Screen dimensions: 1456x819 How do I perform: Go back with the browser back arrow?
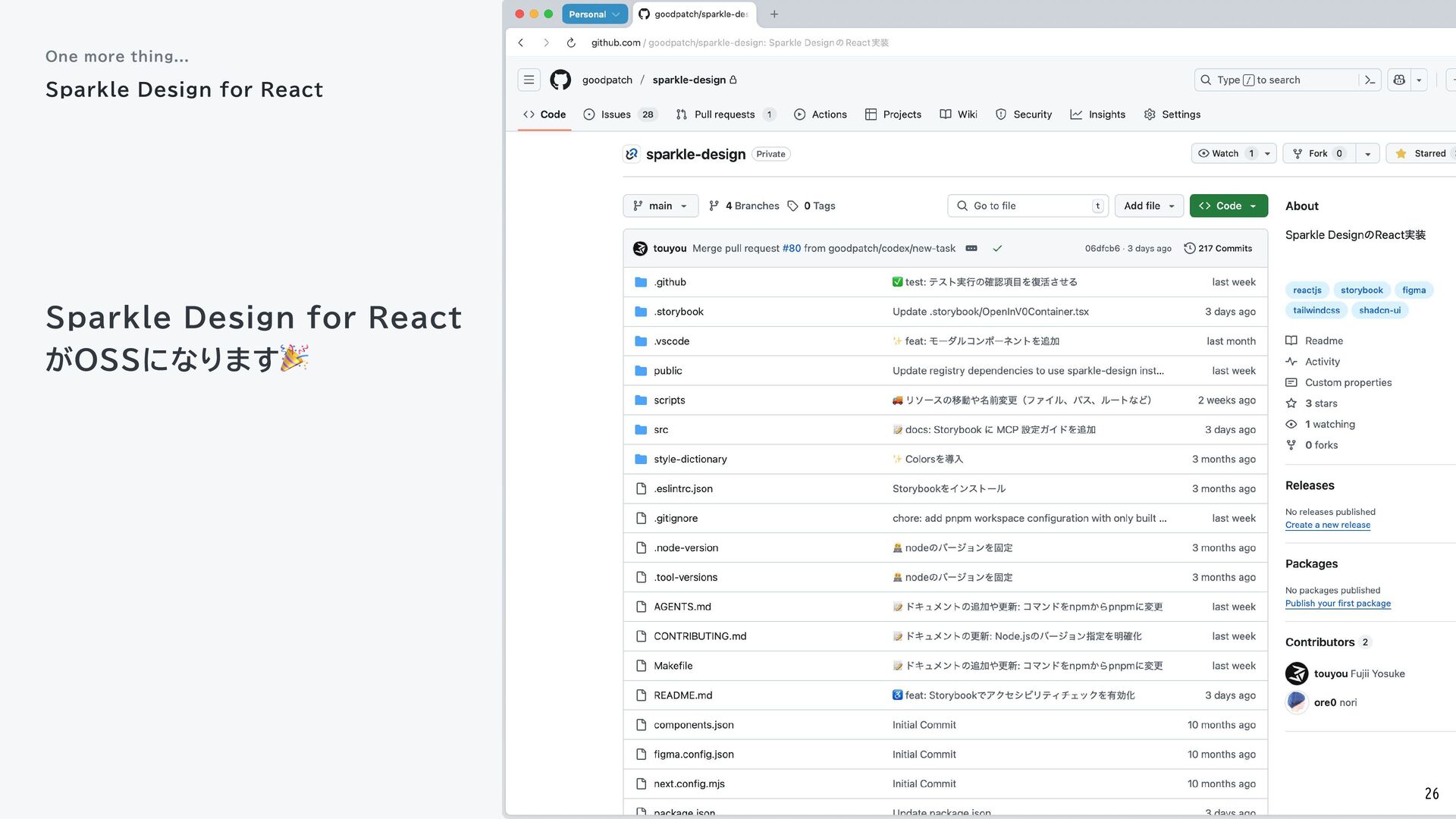point(521,42)
